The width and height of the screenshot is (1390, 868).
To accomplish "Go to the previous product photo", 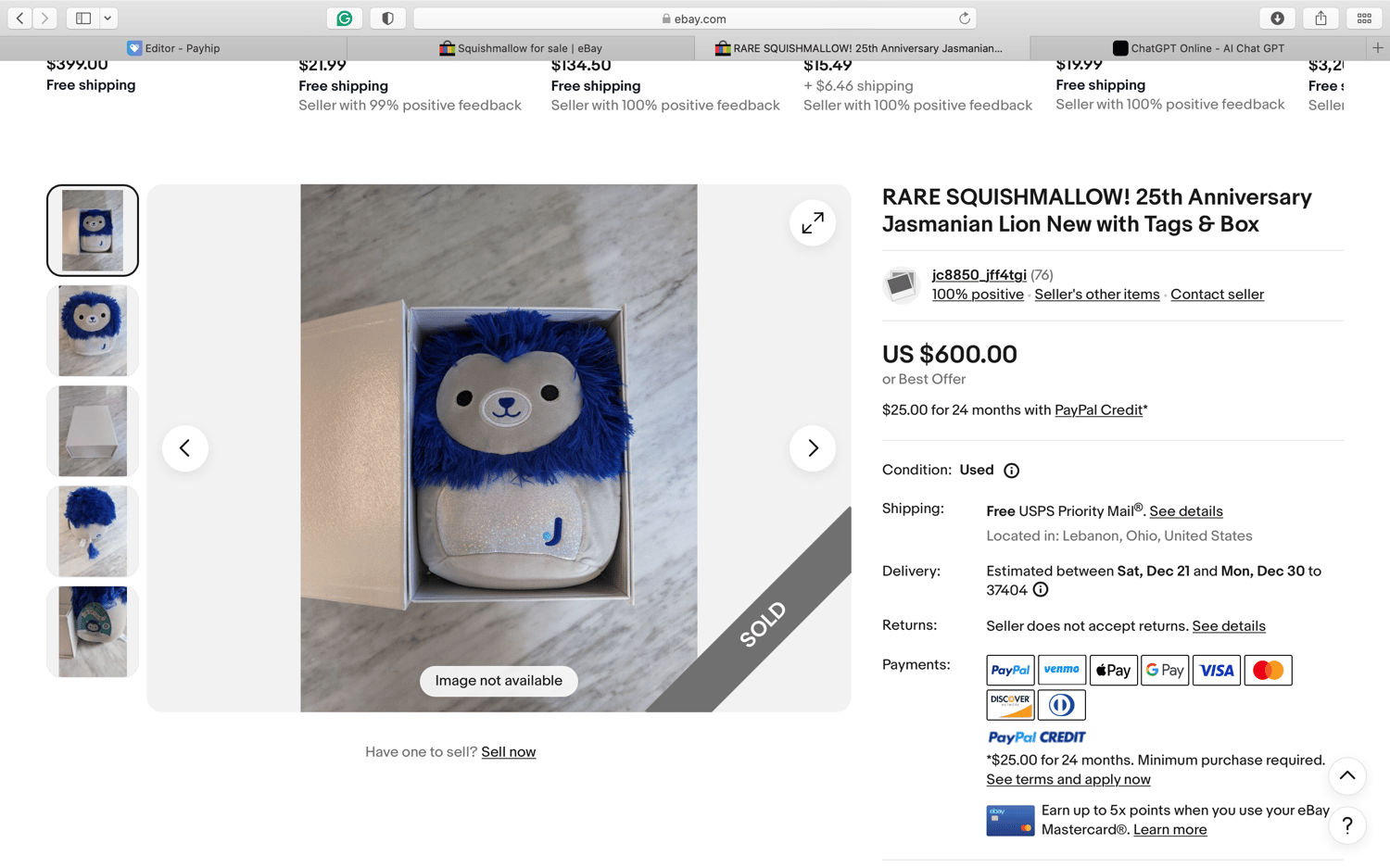I will click(185, 448).
